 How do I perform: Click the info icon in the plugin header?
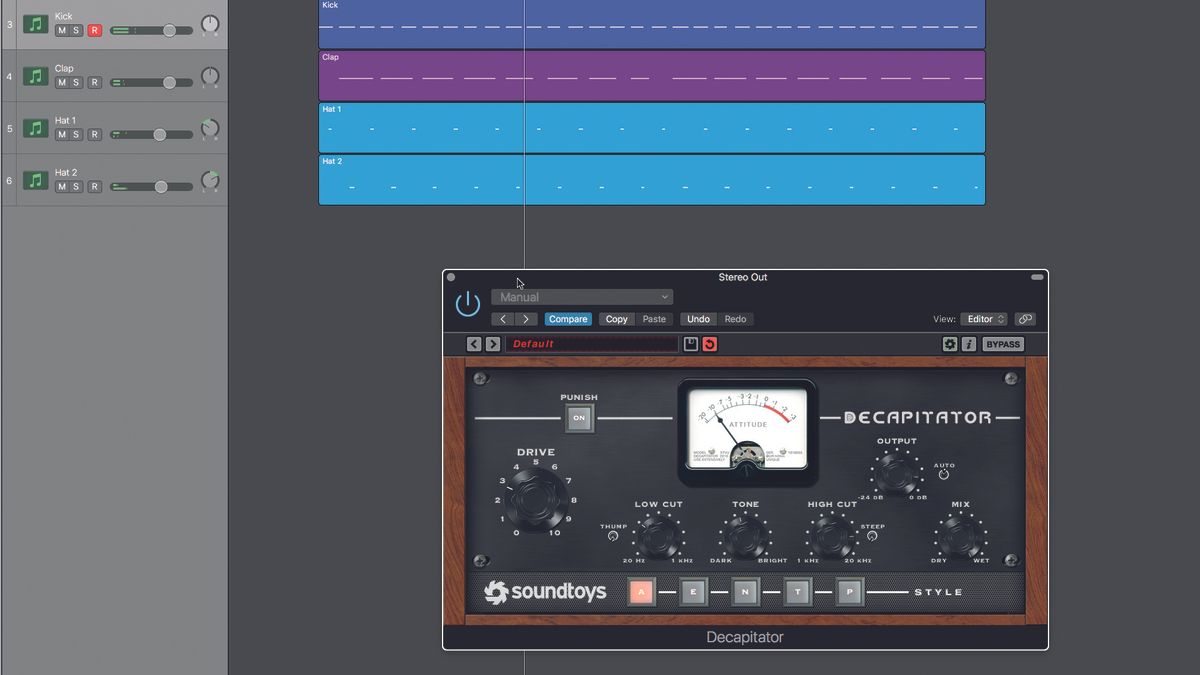(x=967, y=343)
